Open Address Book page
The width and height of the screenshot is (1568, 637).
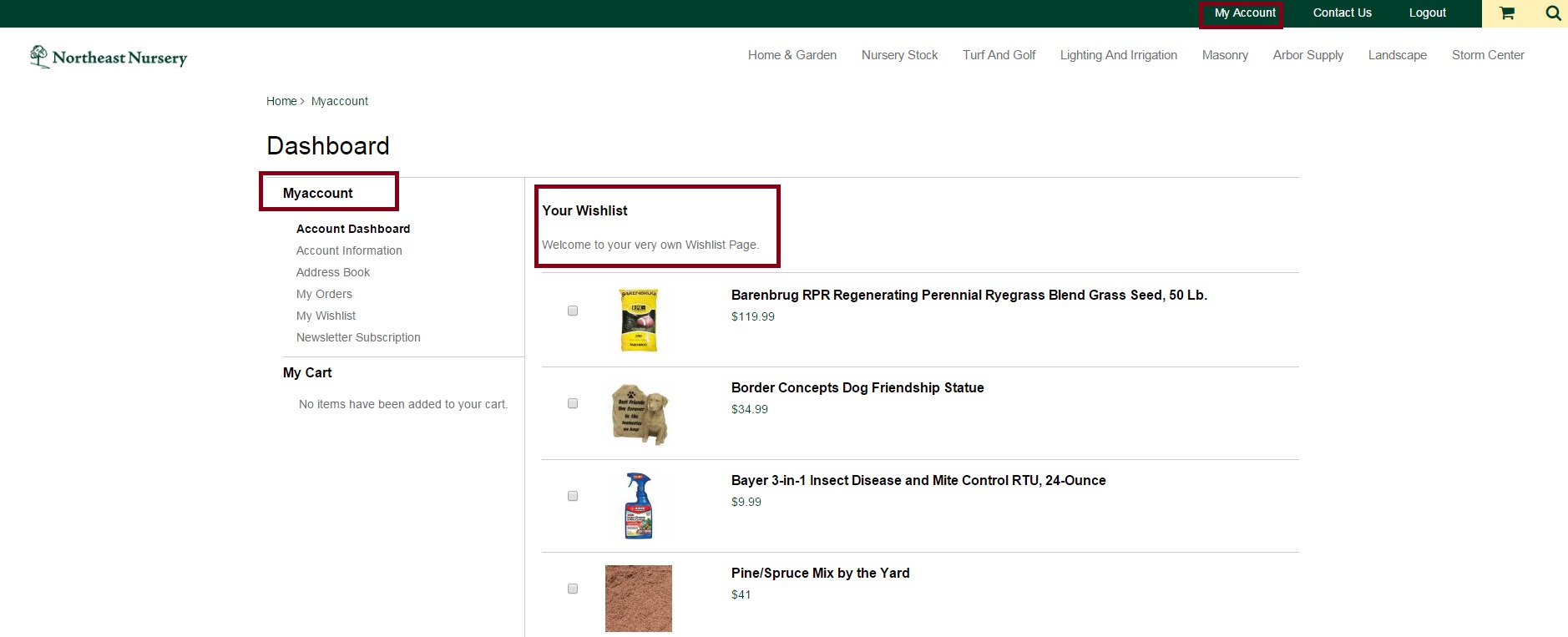click(x=333, y=272)
